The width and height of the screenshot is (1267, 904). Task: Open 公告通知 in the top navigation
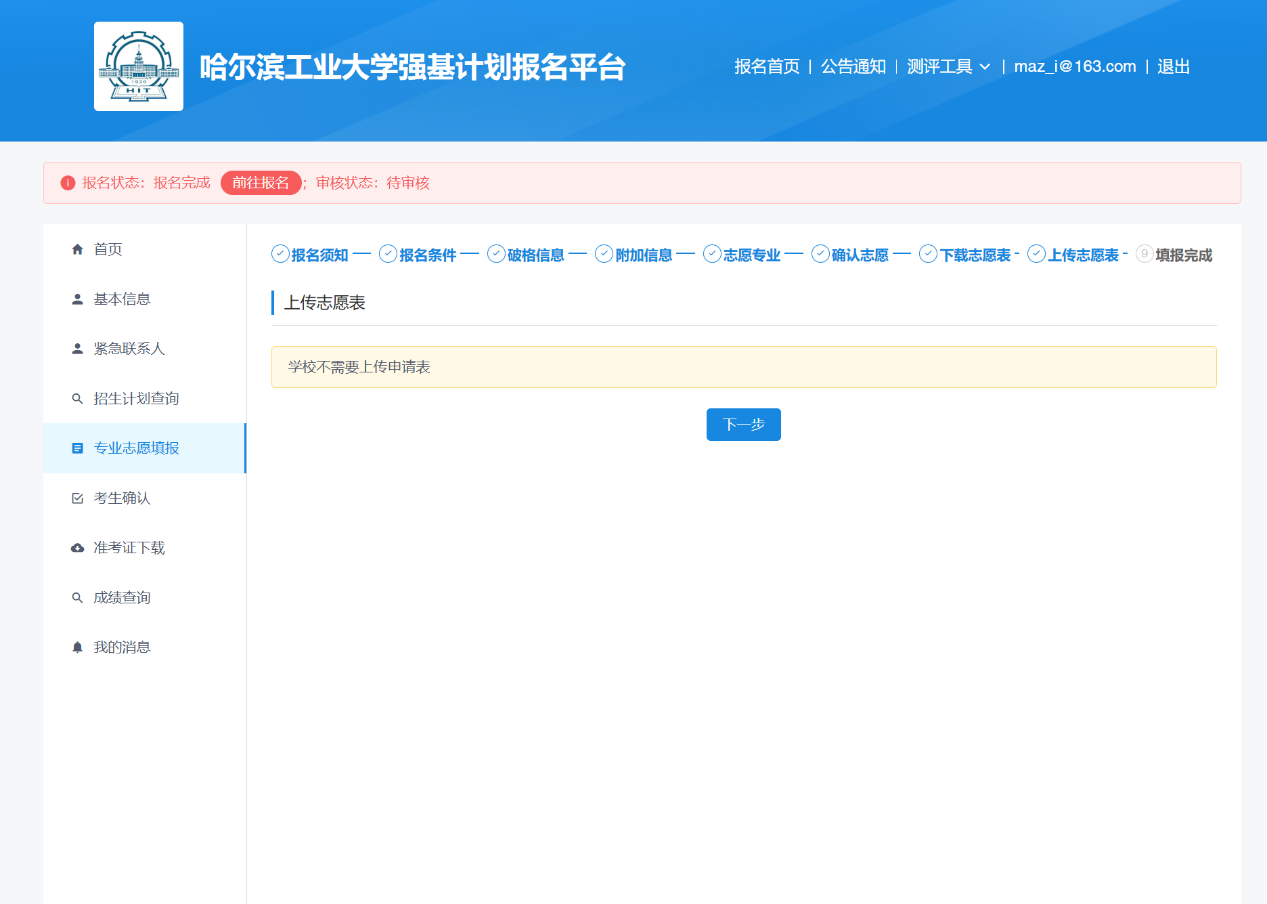coord(853,67)
